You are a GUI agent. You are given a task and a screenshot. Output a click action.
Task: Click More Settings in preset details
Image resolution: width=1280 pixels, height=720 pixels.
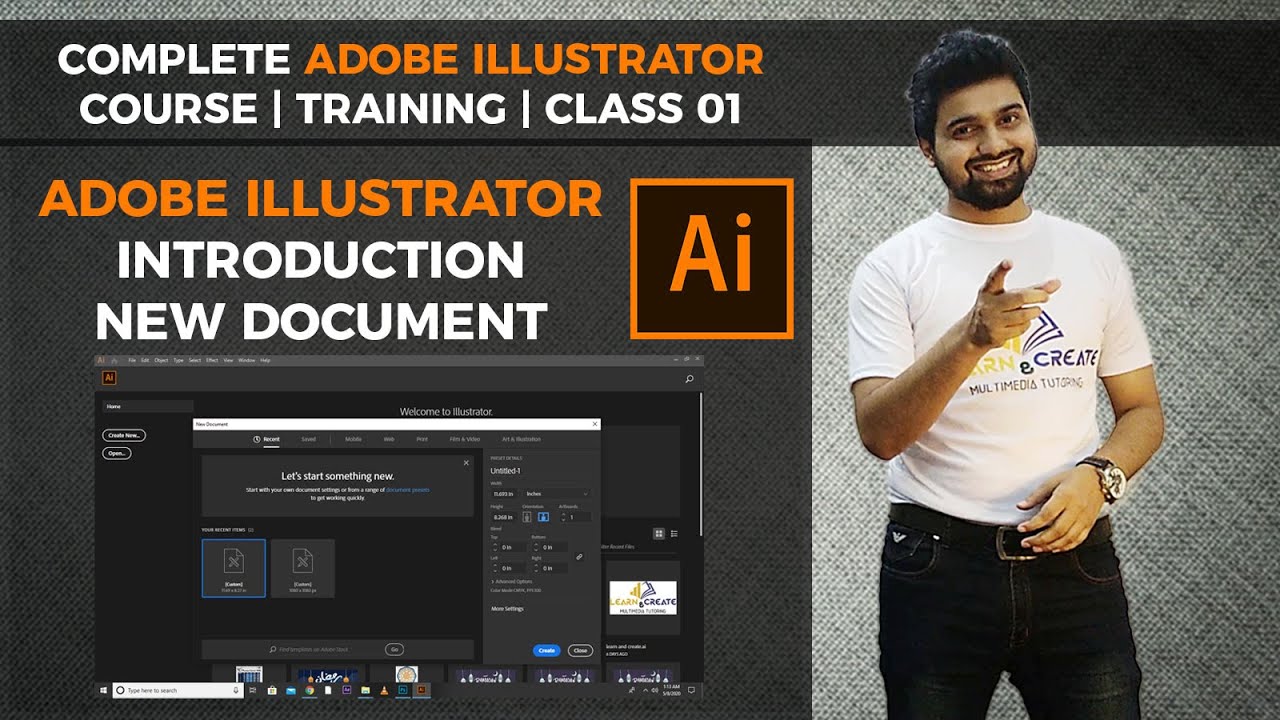pos(507,609)
